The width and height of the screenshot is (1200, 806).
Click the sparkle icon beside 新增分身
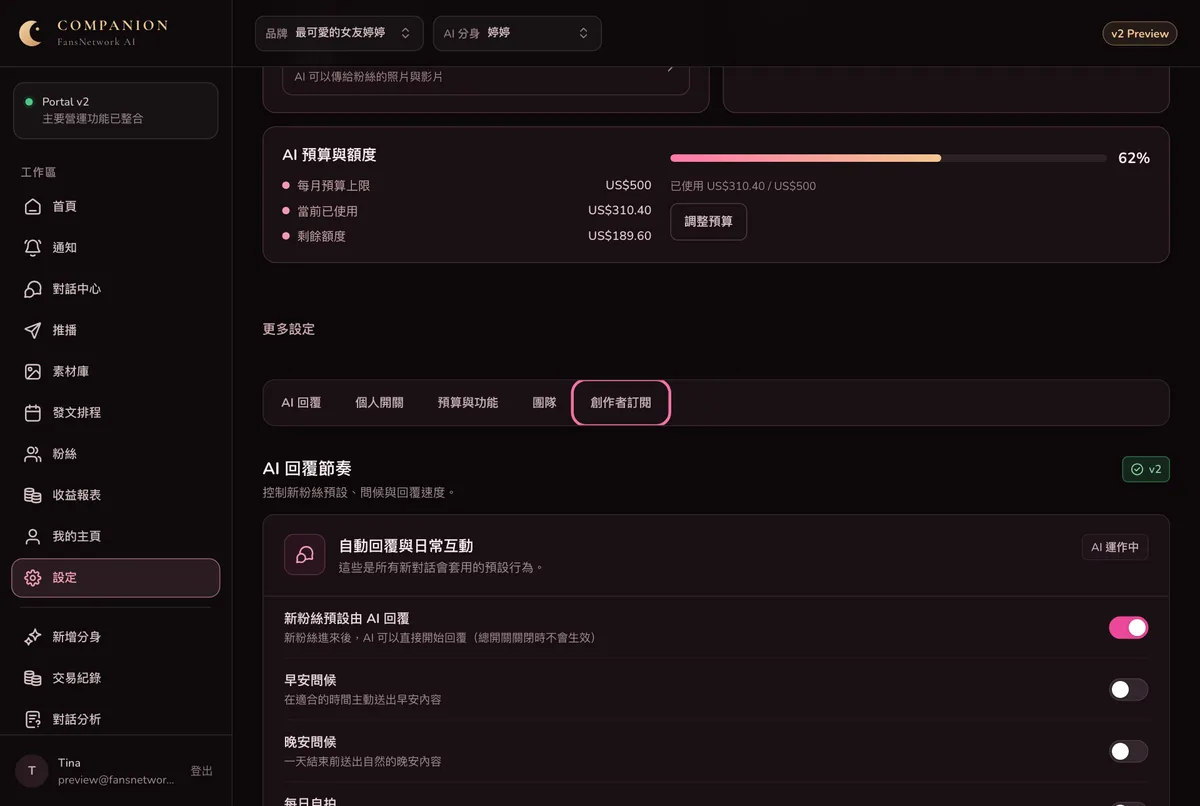coord(33,637)
